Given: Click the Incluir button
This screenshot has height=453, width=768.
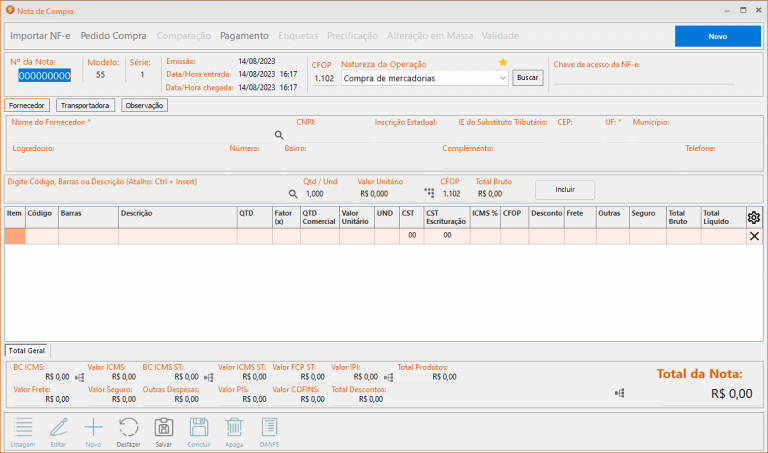Looking at the screenshot, I should coord(565,190).
